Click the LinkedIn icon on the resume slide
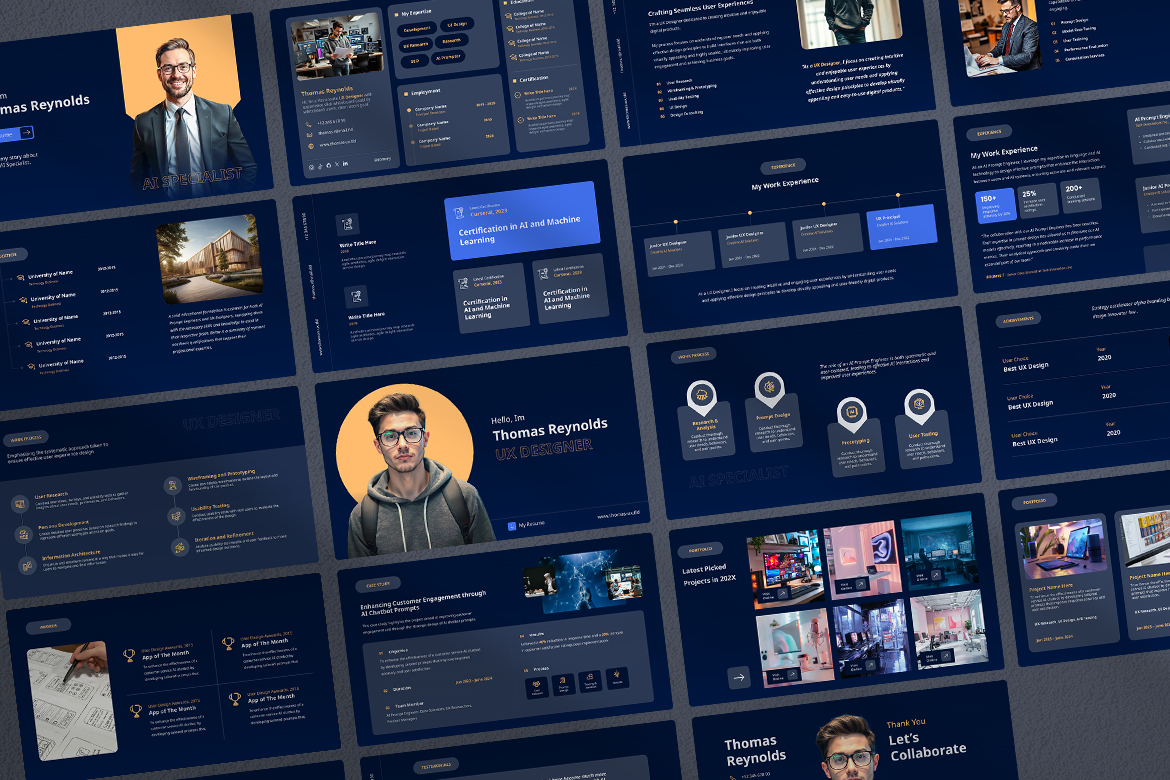Viewport: 1170px width, 780px height. 345,163
